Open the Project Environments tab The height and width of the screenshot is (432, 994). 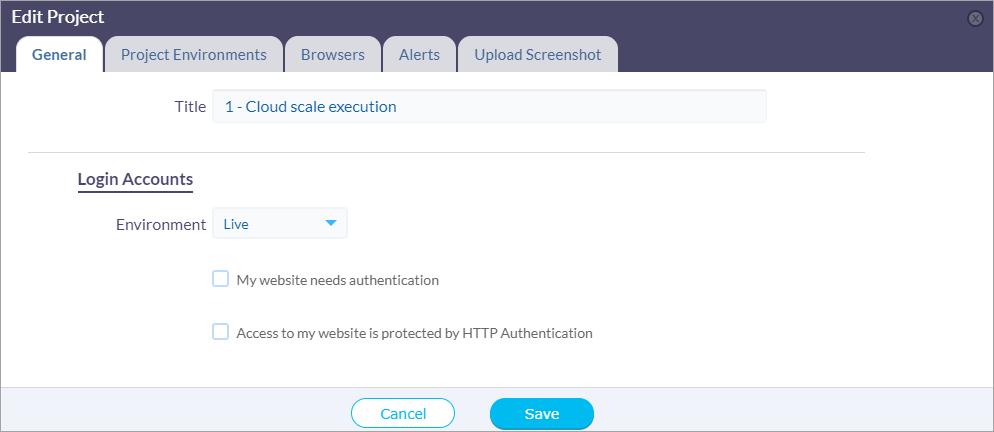click(194, 55)
